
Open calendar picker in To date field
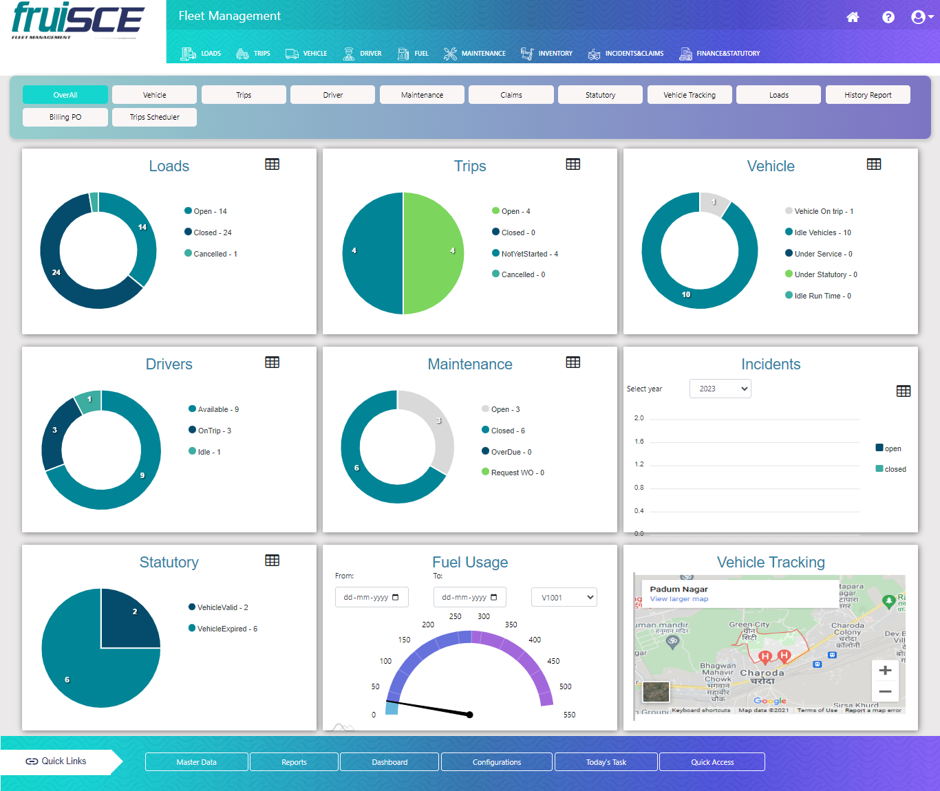[493, 597]
